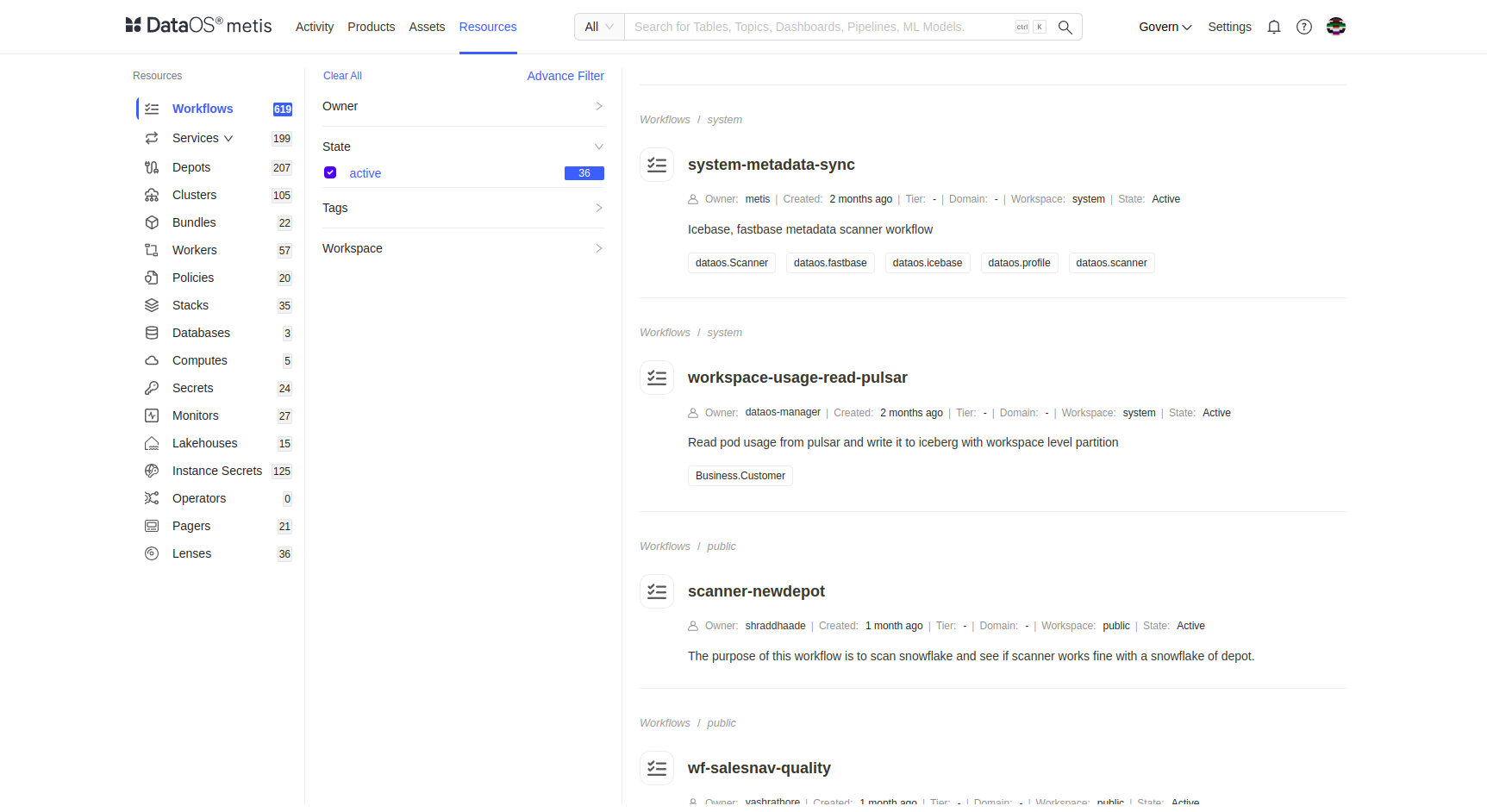Click the Lakehouses sidebar icon

click(152, 443)
